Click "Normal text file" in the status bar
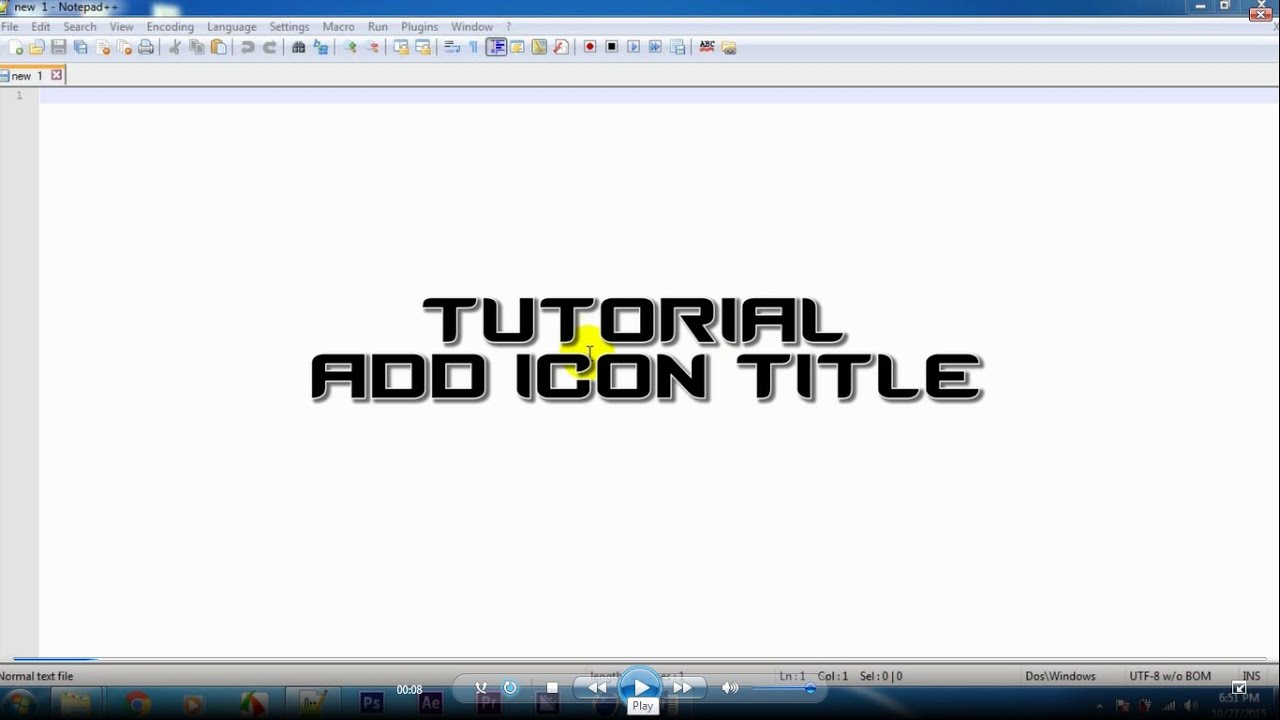This screenshot has width=1280, height=720. [37, 676]
